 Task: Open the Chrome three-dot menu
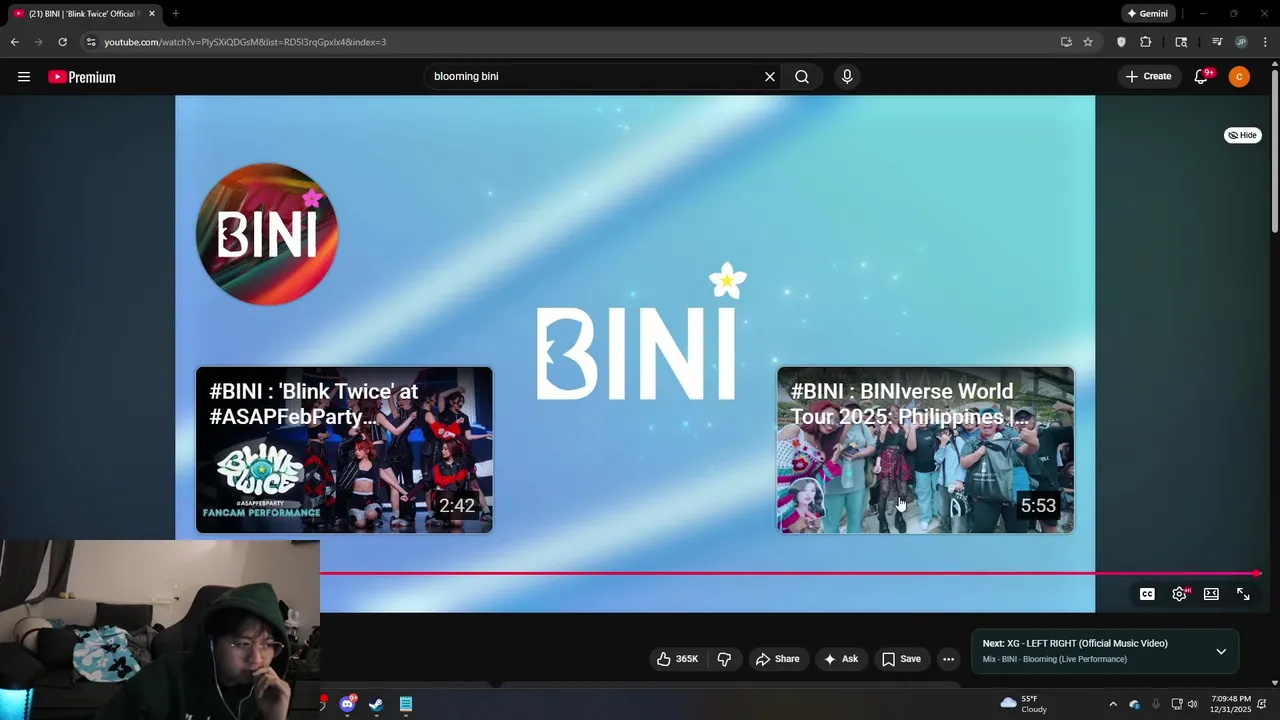tap(1264, 42)
